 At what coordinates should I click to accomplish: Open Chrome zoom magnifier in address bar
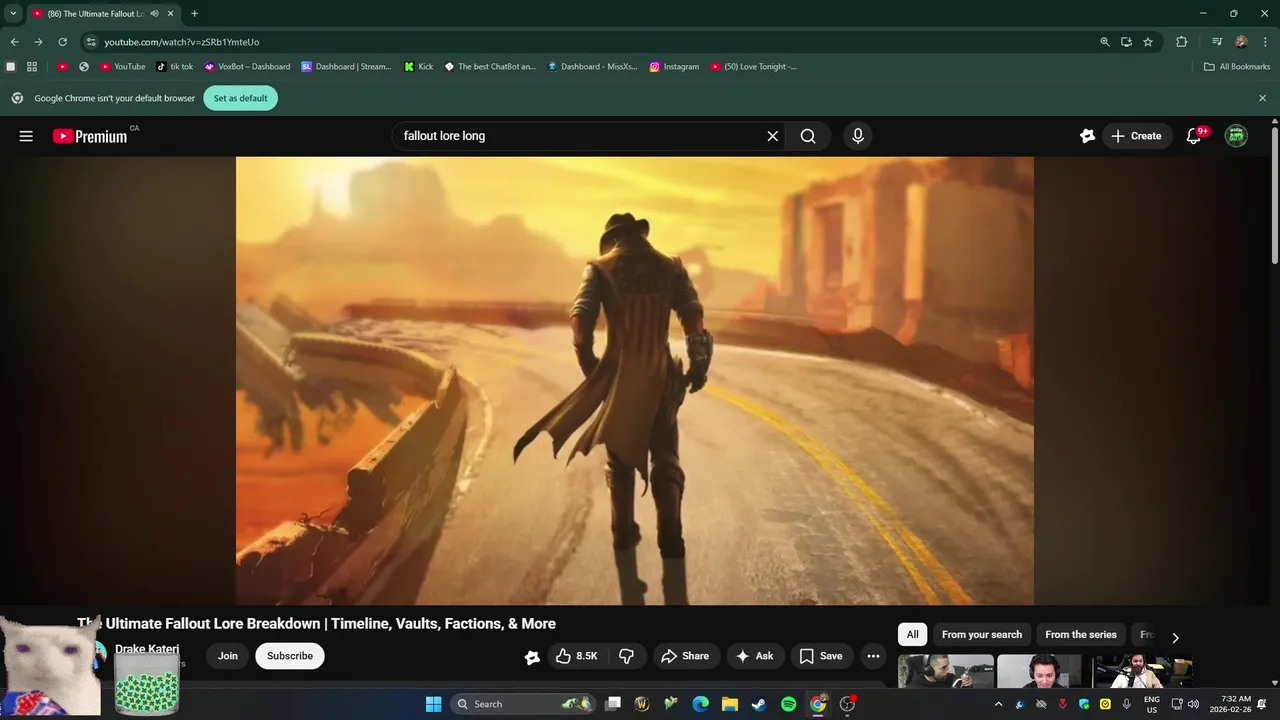click(x=1105, y=42)
